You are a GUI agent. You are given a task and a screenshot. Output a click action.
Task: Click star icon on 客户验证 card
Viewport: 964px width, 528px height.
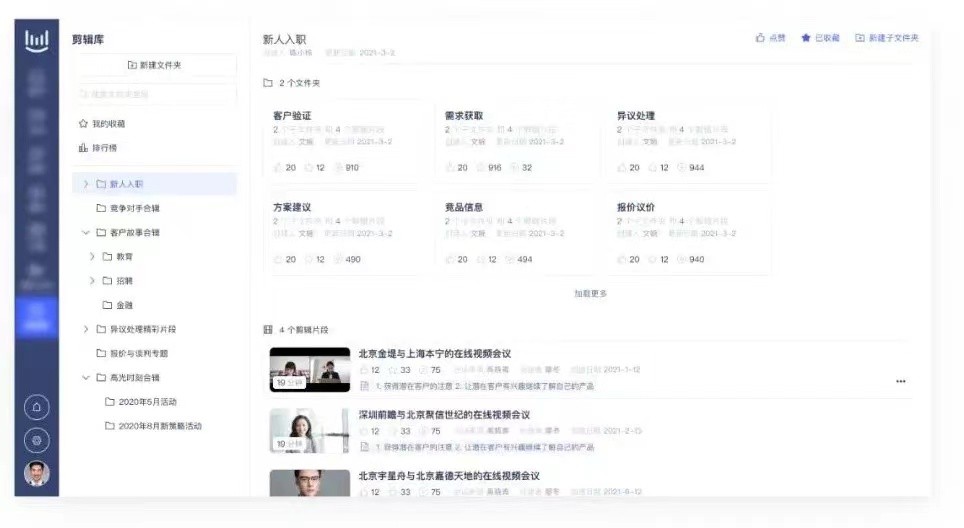click(309, 167)
